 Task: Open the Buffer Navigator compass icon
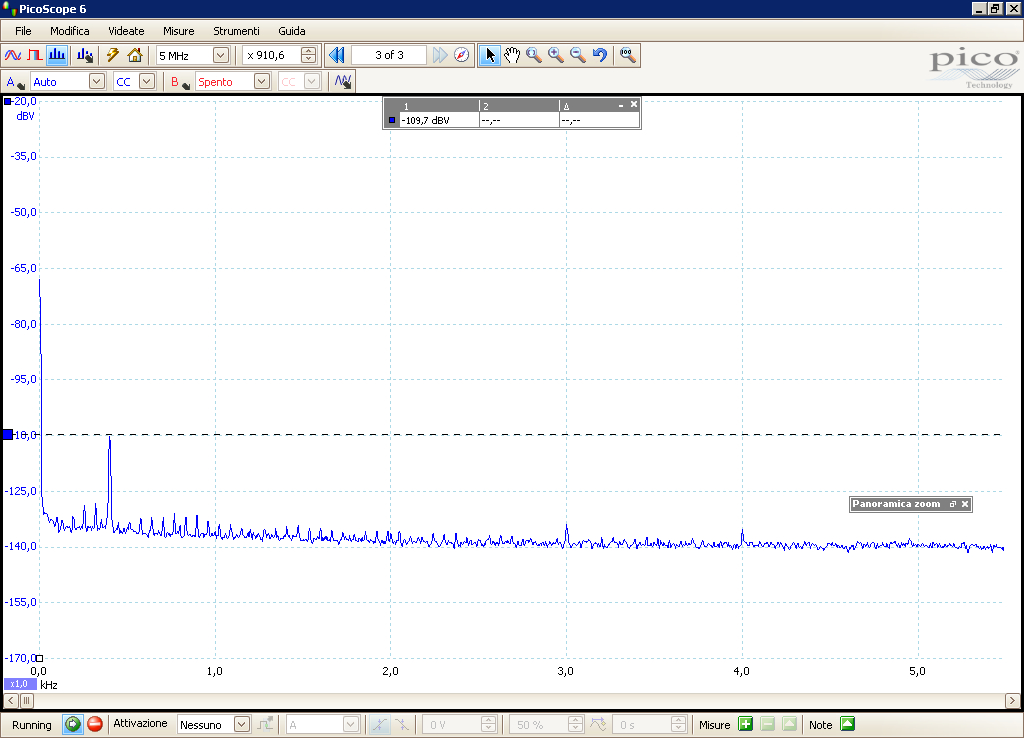click(461, 56)
